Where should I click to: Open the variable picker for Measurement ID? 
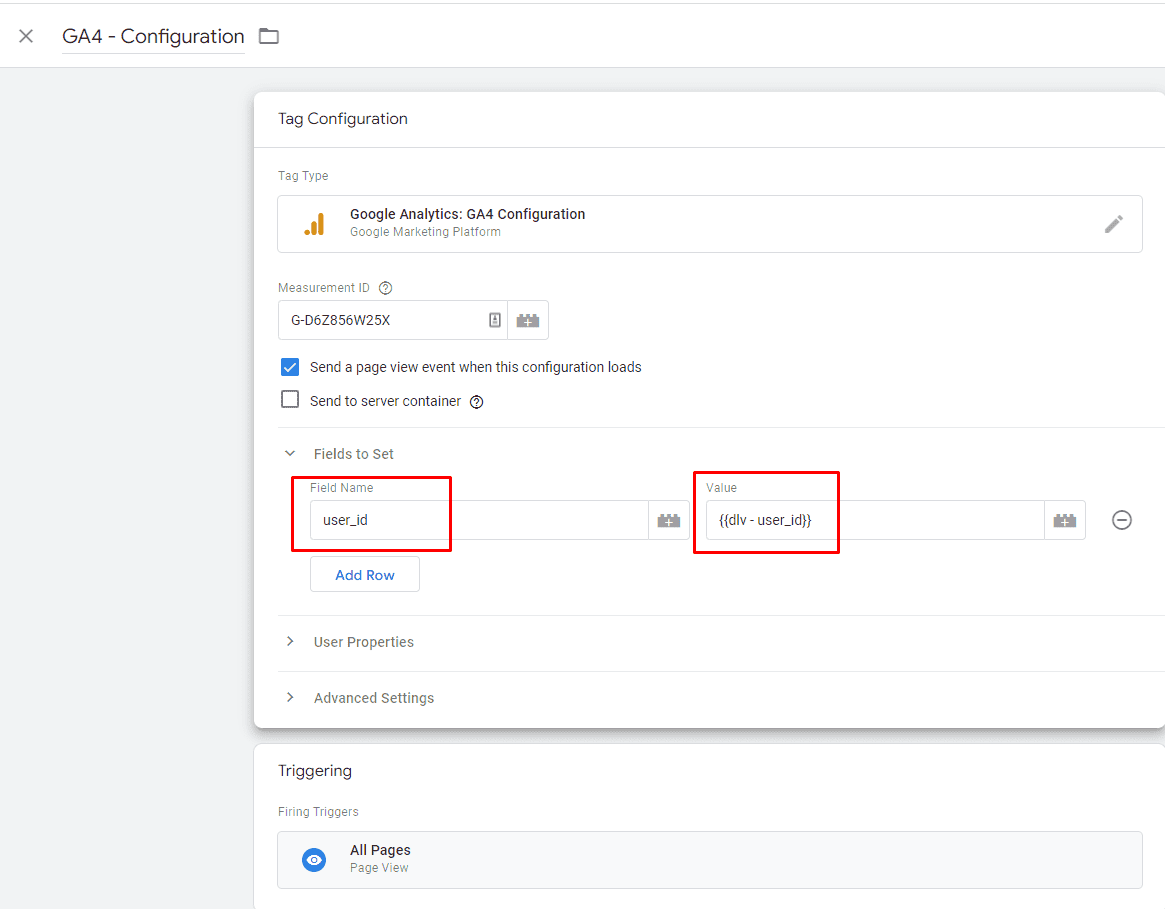pyautogui.click(x=528, y=319)
